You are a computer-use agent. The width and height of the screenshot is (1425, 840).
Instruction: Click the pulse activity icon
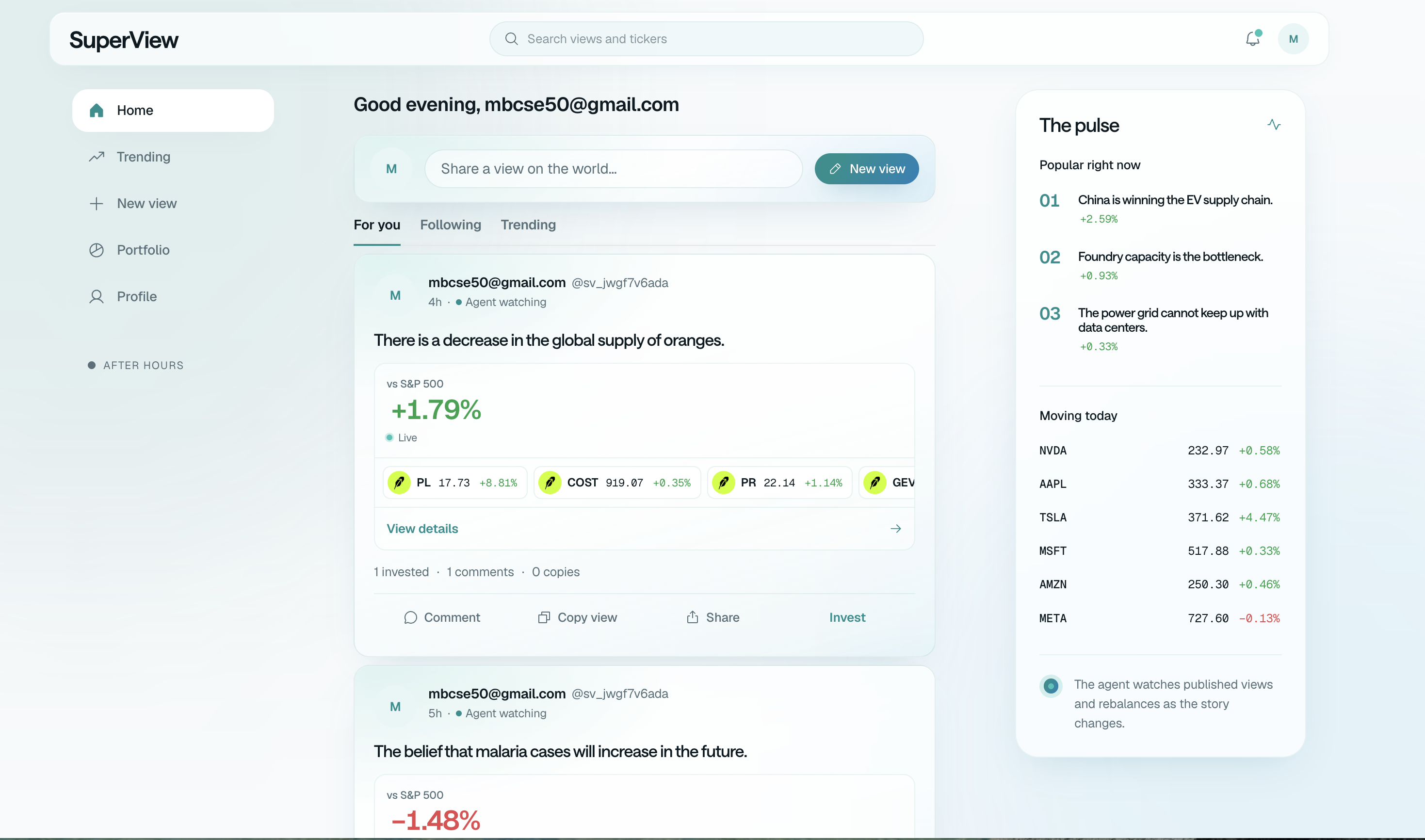tap(1274, 125)
